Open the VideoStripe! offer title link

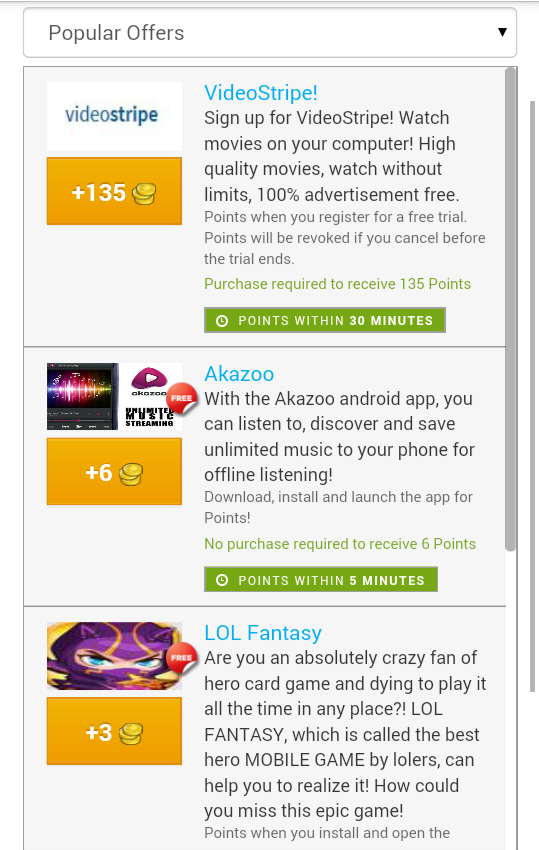[x=261, y=93]
